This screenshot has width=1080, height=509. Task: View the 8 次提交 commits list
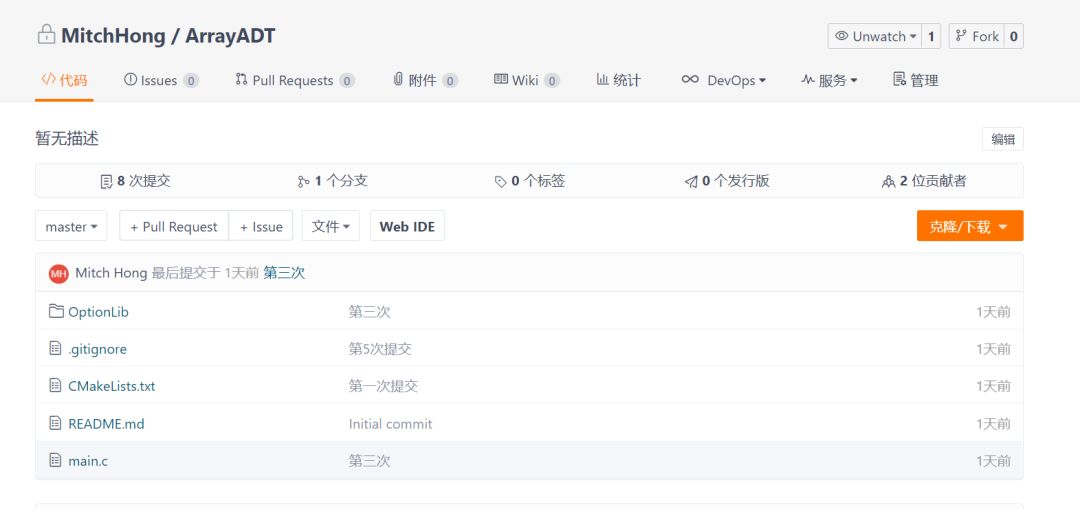(136, 181)
